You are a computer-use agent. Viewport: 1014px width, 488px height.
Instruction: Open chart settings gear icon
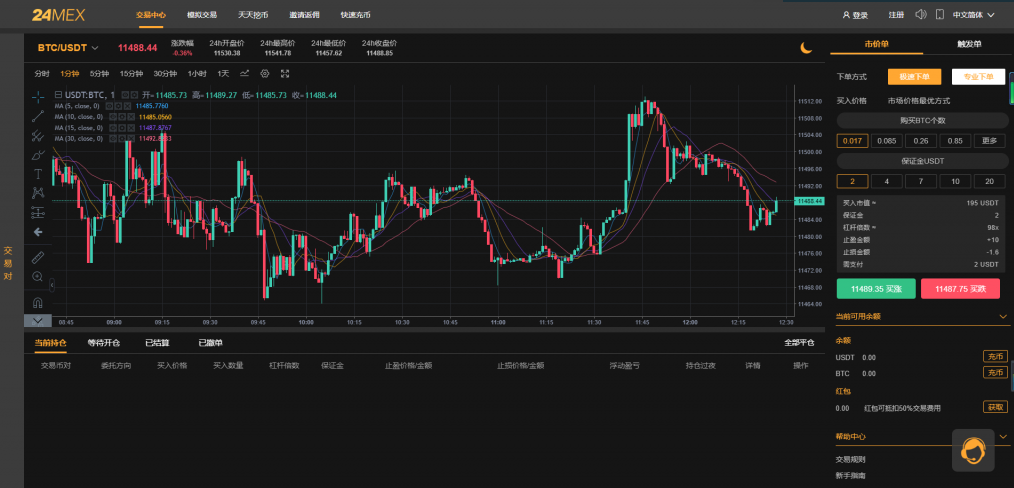click(265, 73)
